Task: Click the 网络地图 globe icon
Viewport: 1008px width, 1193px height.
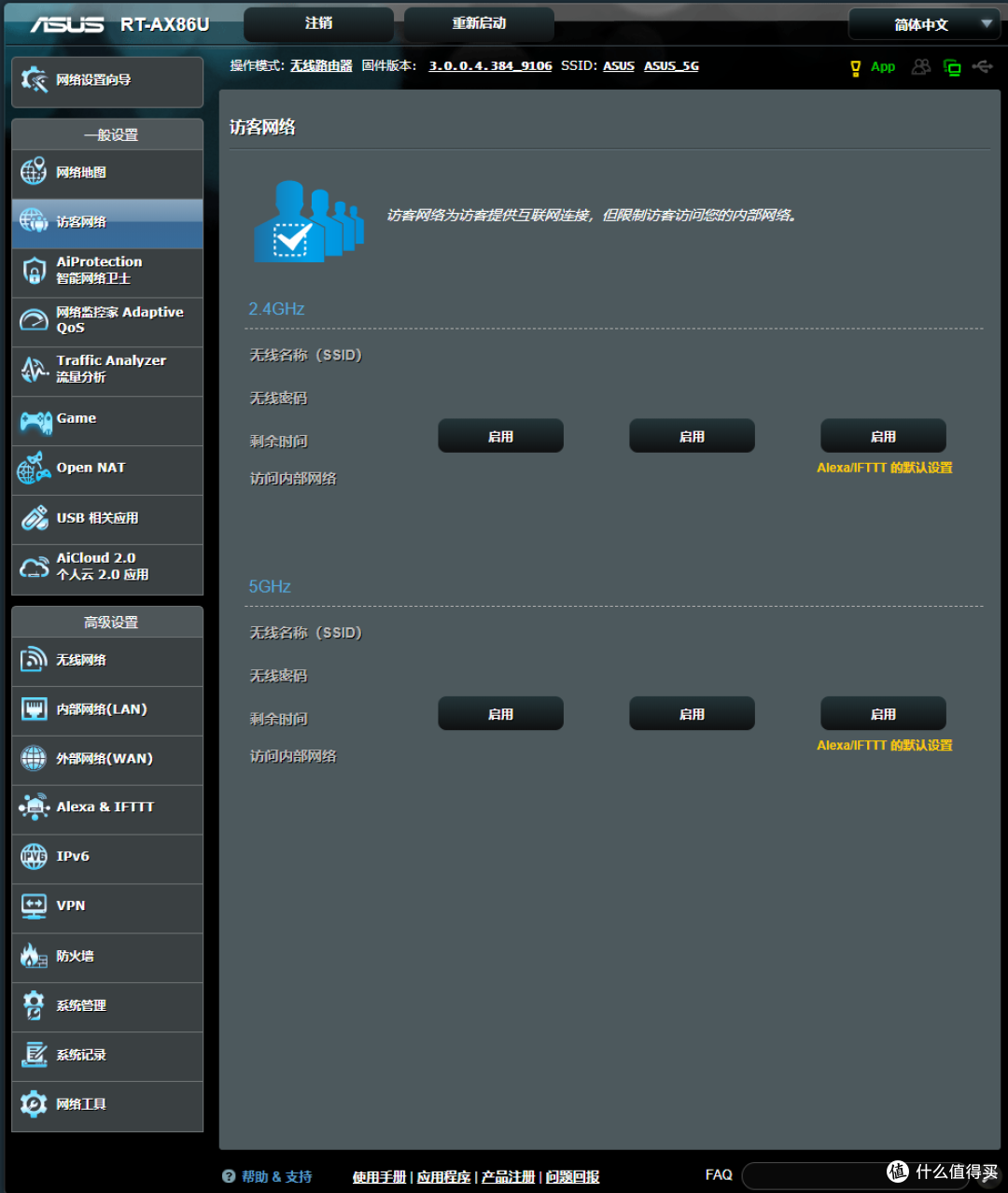Action: coord(34,172)
